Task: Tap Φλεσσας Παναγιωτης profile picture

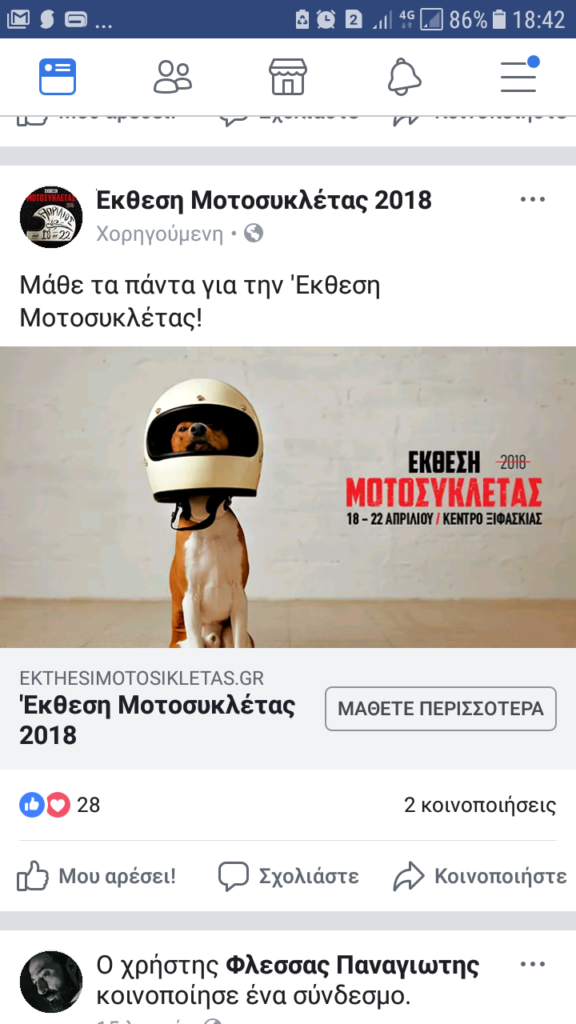Action: pos(51,982)
